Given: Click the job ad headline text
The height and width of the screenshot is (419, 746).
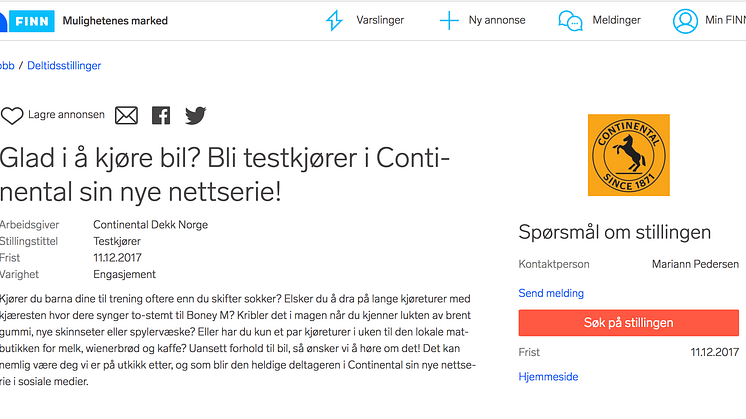Looking at the screenshot, I should [225, 175].
